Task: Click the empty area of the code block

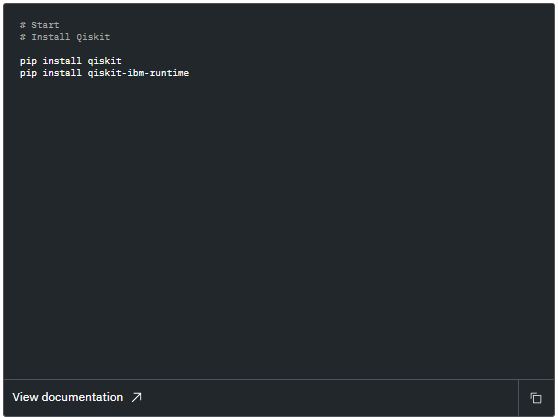Action: click(279, 228)
